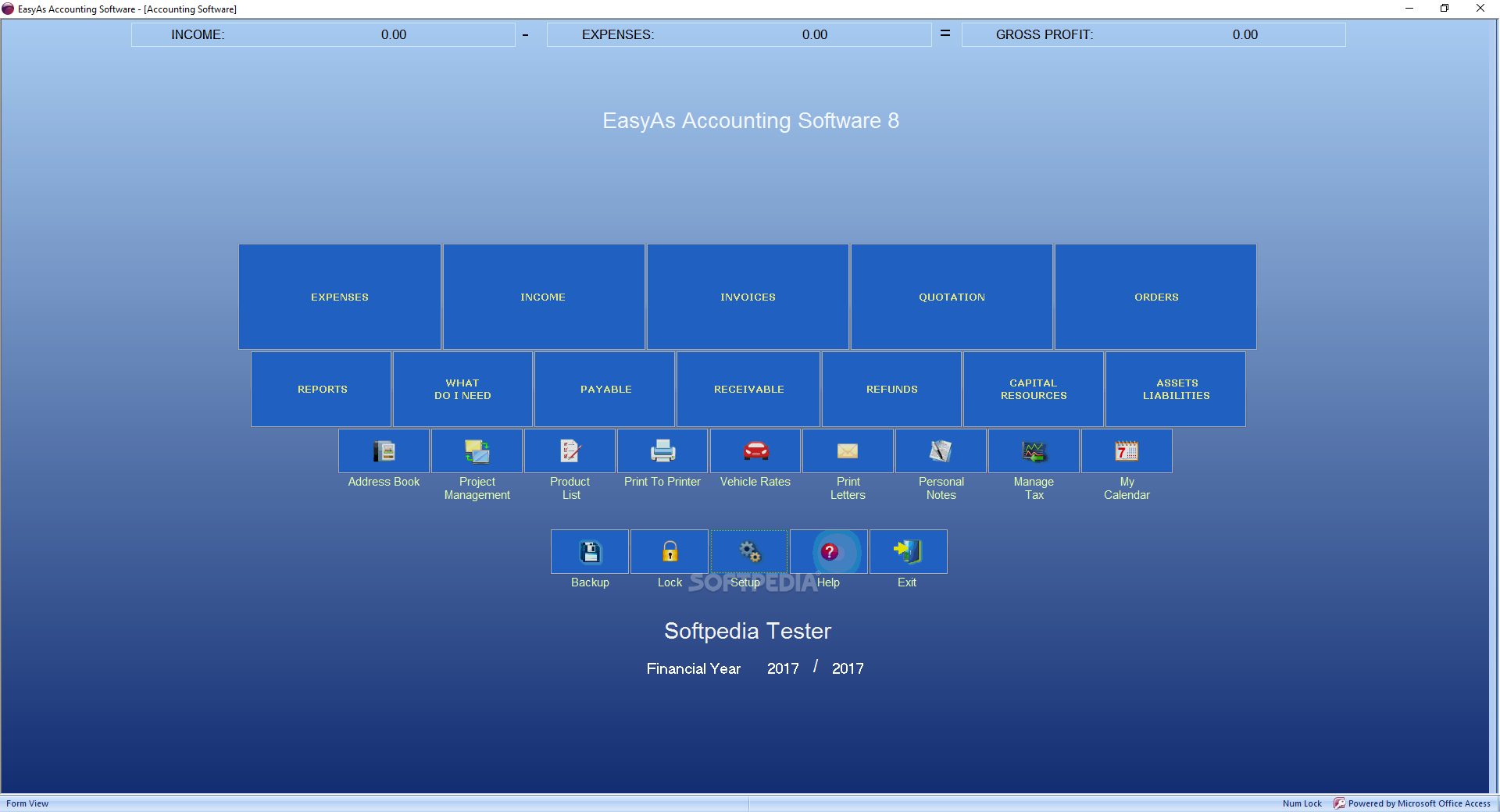The height and width of the screenshot is (812, 1500).
Task: Restore down the application window
Action: (1445, 9)
